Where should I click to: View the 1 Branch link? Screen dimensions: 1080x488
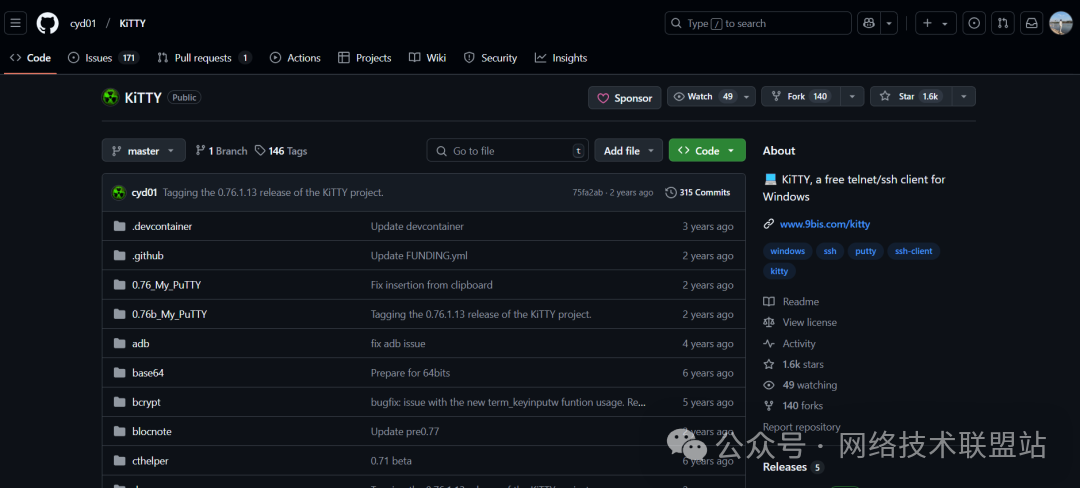click(221, 151)
